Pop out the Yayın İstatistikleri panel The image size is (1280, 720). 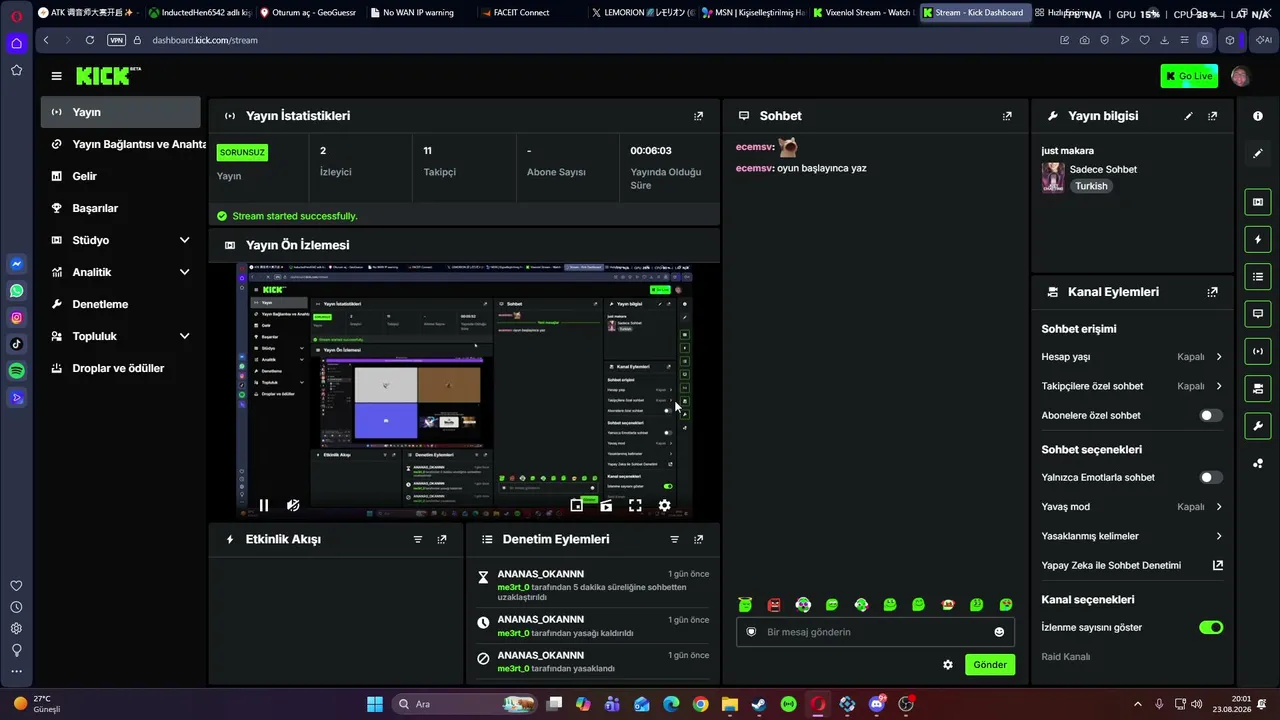click(698, 116)
